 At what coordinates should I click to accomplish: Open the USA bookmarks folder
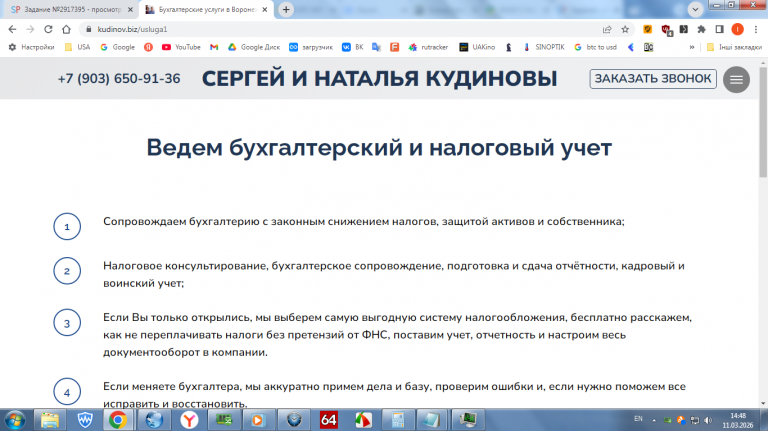(x=77, y=47)
